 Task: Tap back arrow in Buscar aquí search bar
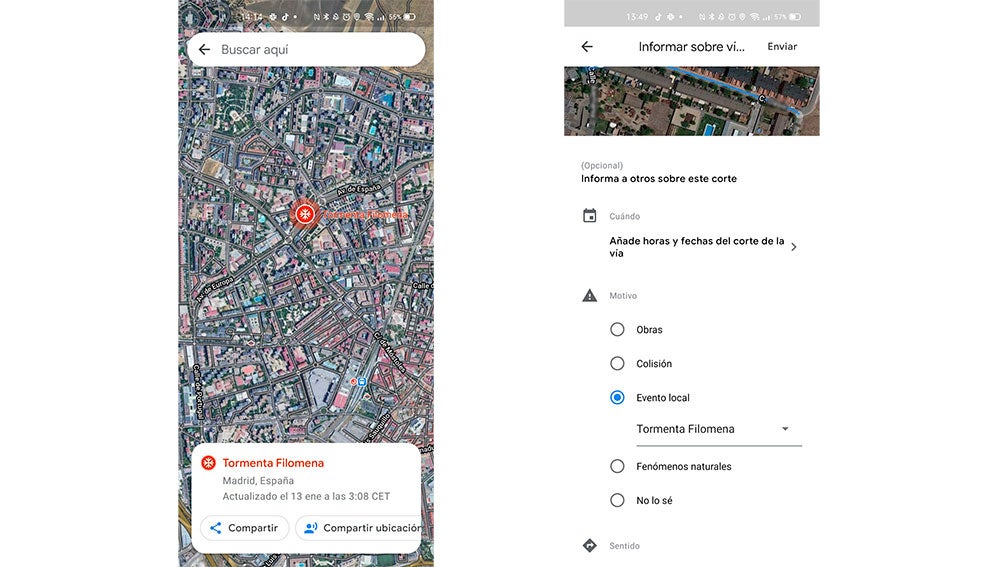coord(204,49)
